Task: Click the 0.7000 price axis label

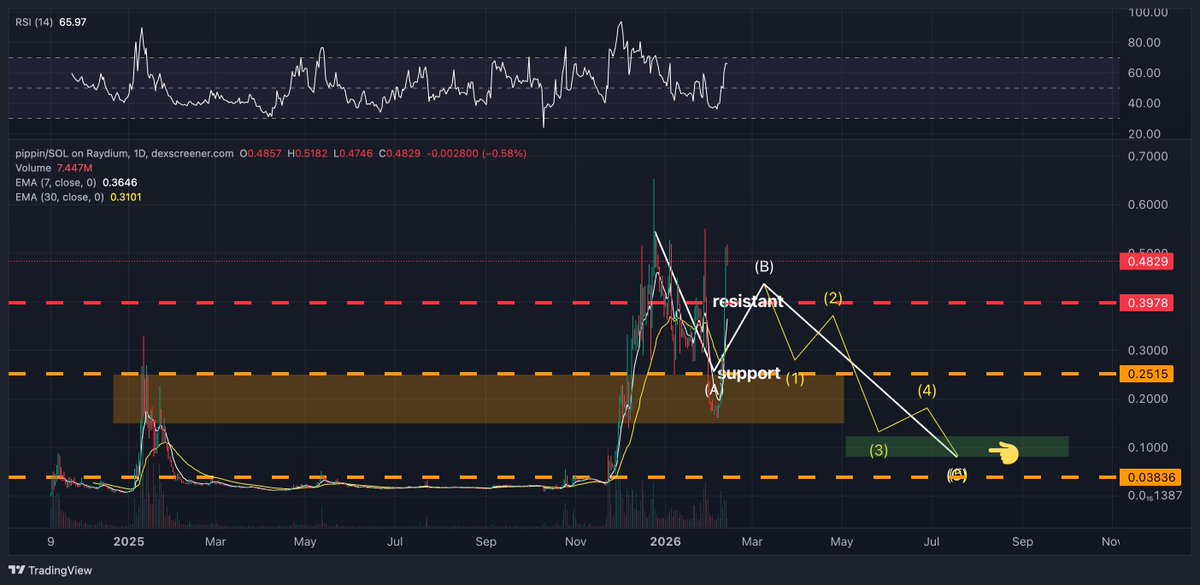Action: pyautogui.click(x=1150, y=157)
